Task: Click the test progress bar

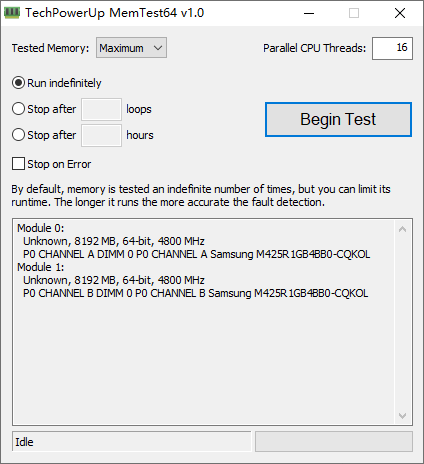Action: [334, 442]
